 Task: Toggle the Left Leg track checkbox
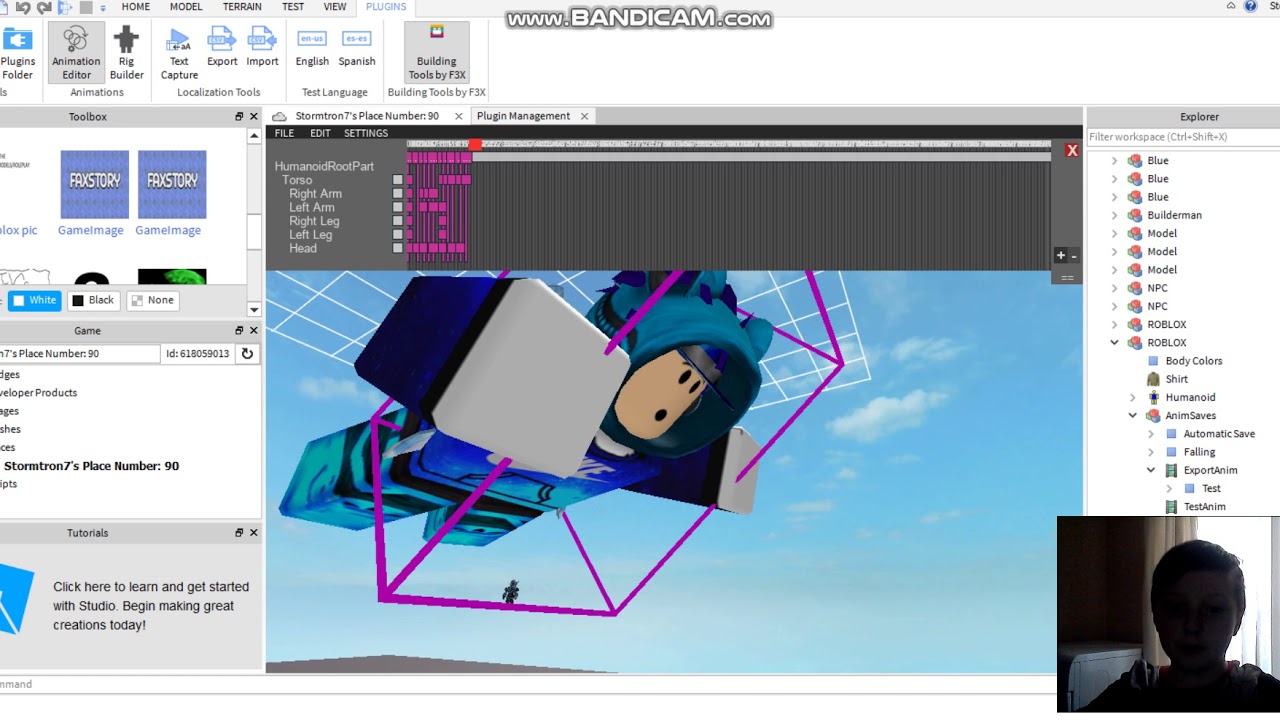[397, 235]
